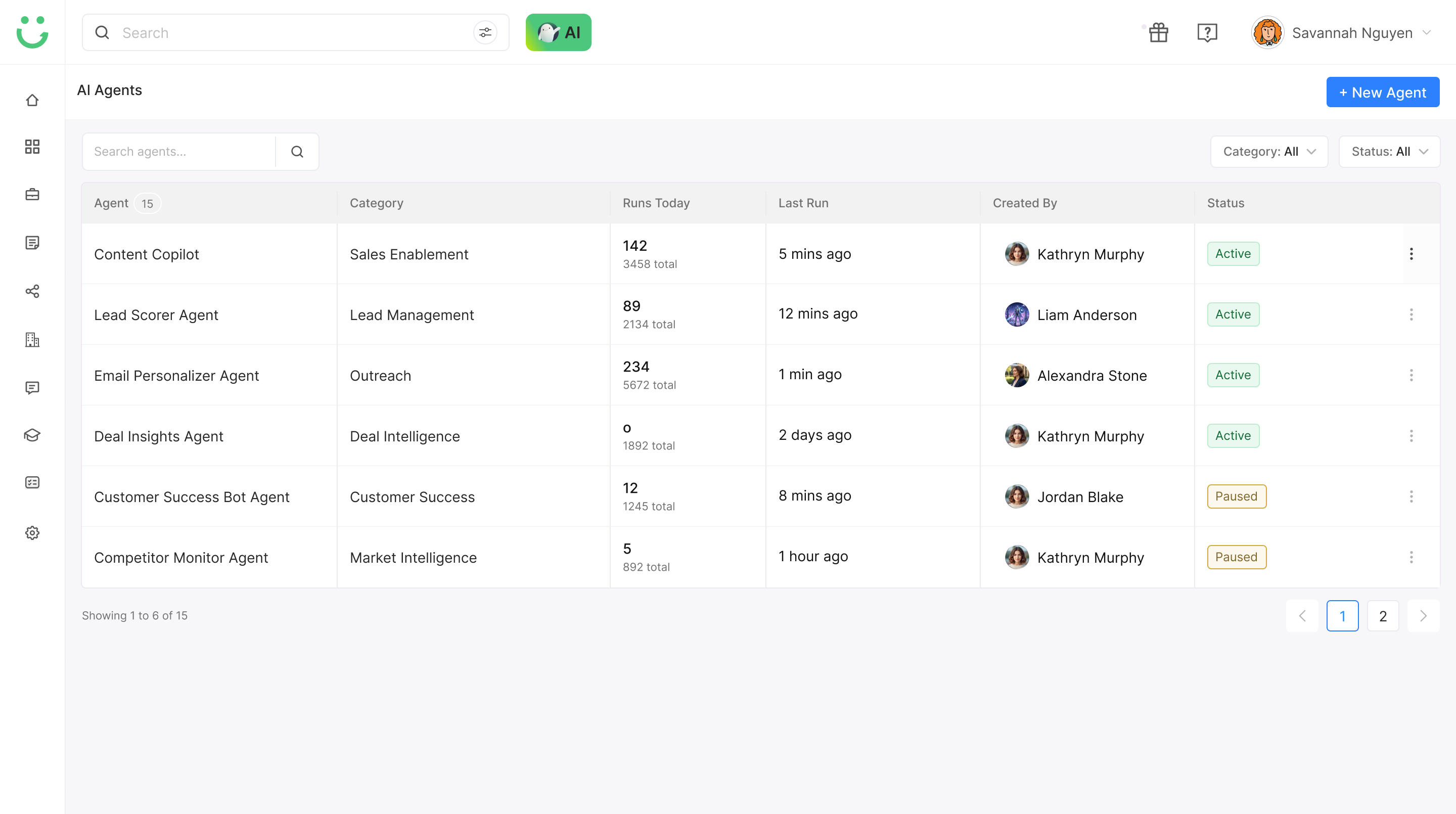Click the green smiley app logo
This screenshot has width=1456, height=814.
[32, 32]
